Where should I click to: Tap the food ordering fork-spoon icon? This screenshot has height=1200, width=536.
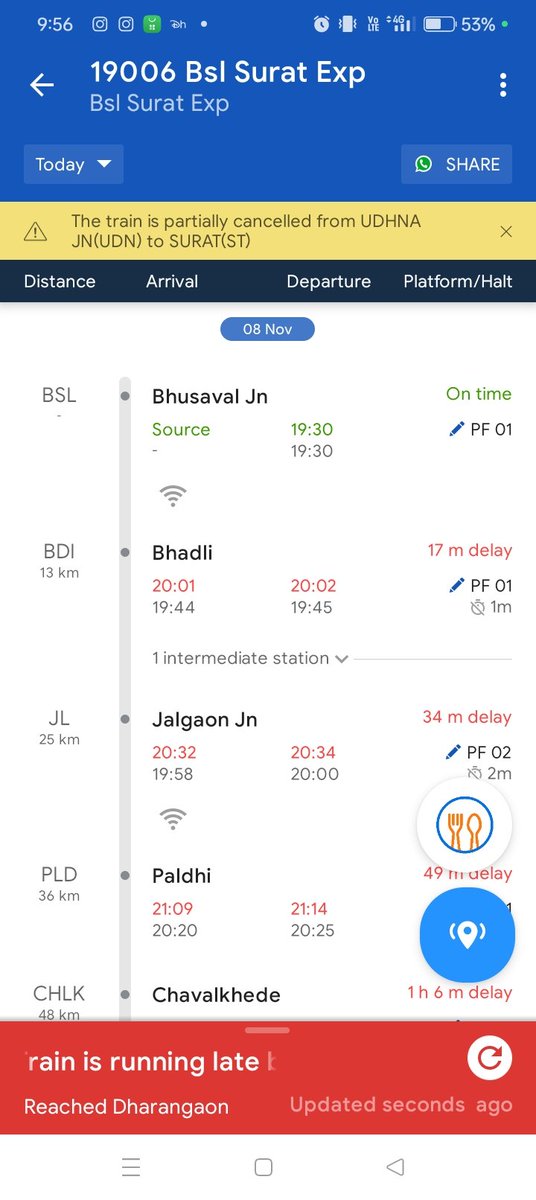(464, 827)
